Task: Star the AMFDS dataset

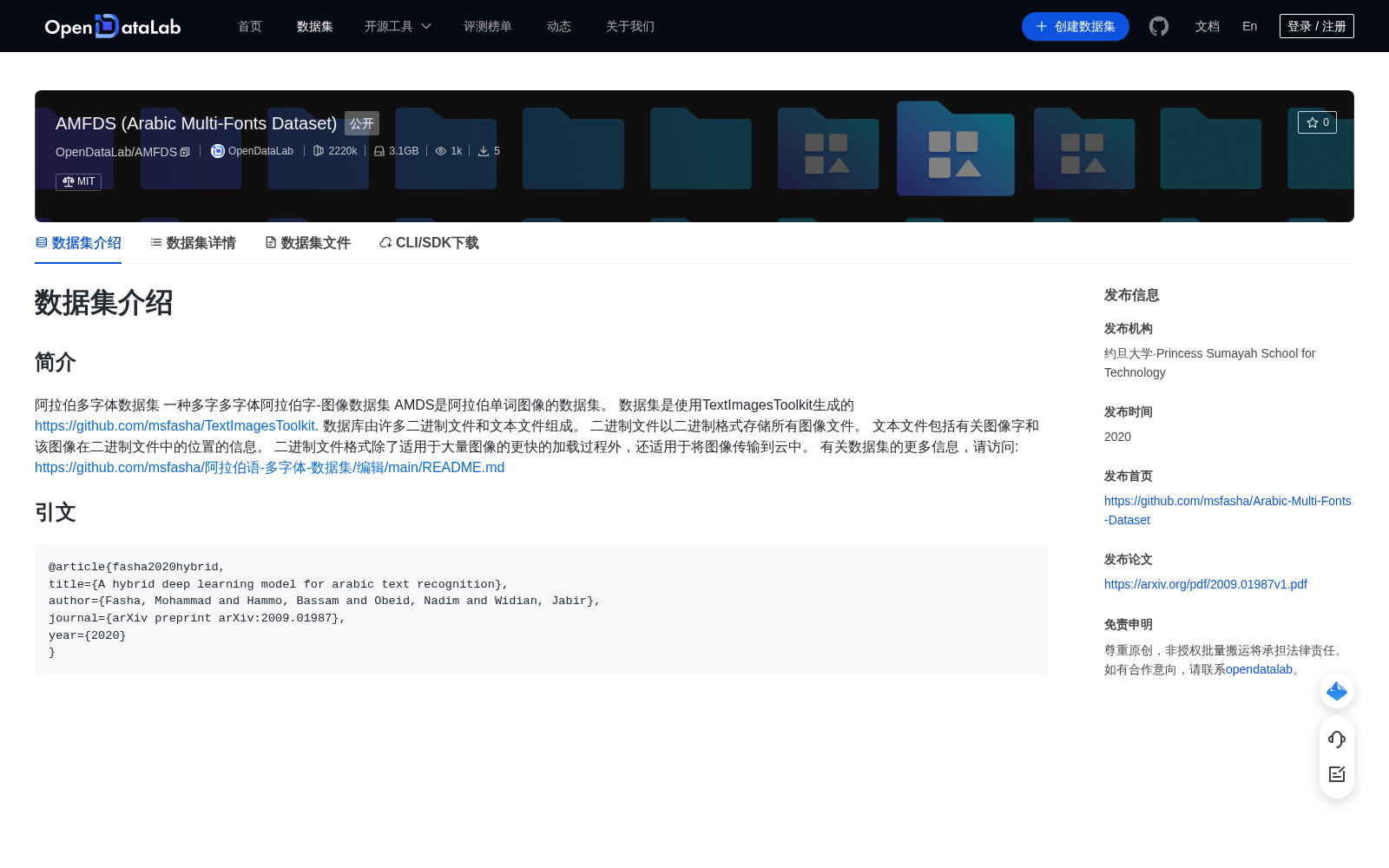Action: [1317, 122]
